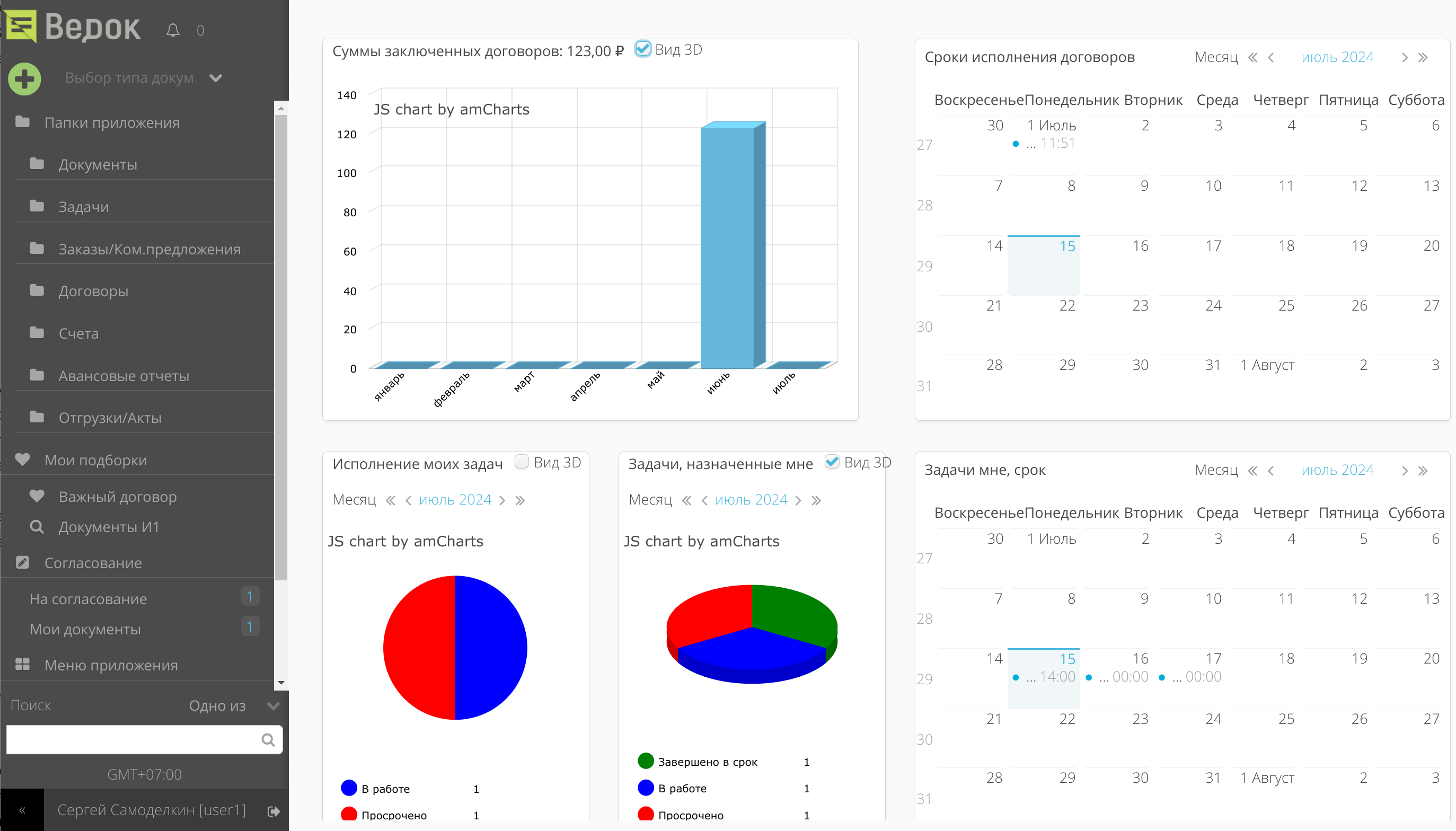Collapse the Папки приложения section
Image resolution: width=1456 pixels, height=831 pixels.
click(112, 123)
